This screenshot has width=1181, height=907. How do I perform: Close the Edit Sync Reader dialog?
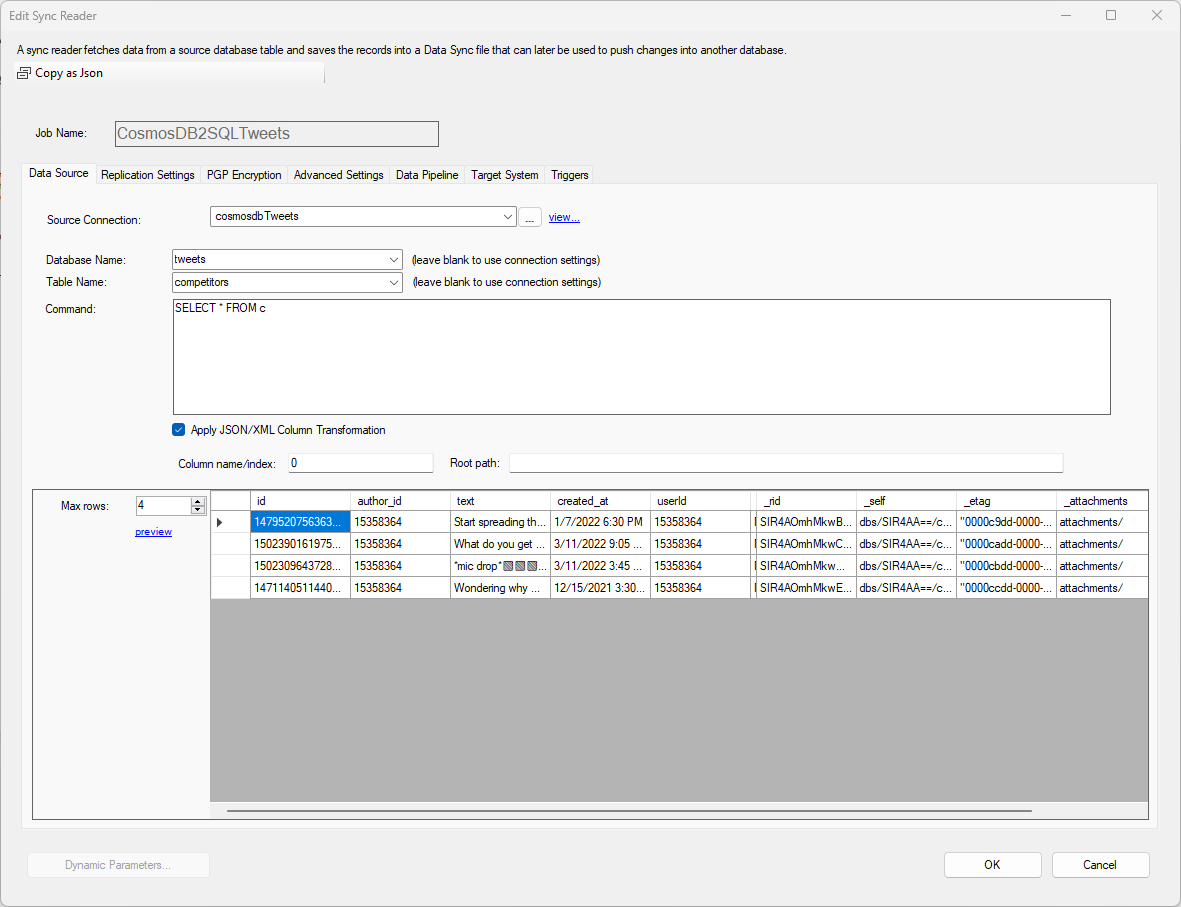(1157, 15)
